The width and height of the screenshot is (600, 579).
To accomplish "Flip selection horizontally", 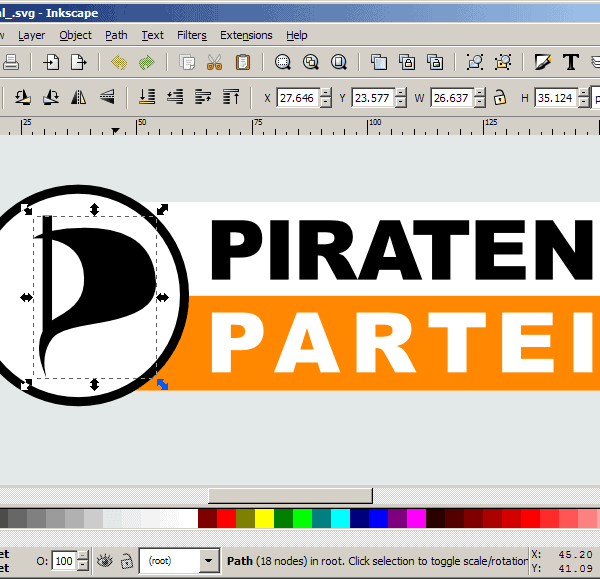I will tap(79, 98).
